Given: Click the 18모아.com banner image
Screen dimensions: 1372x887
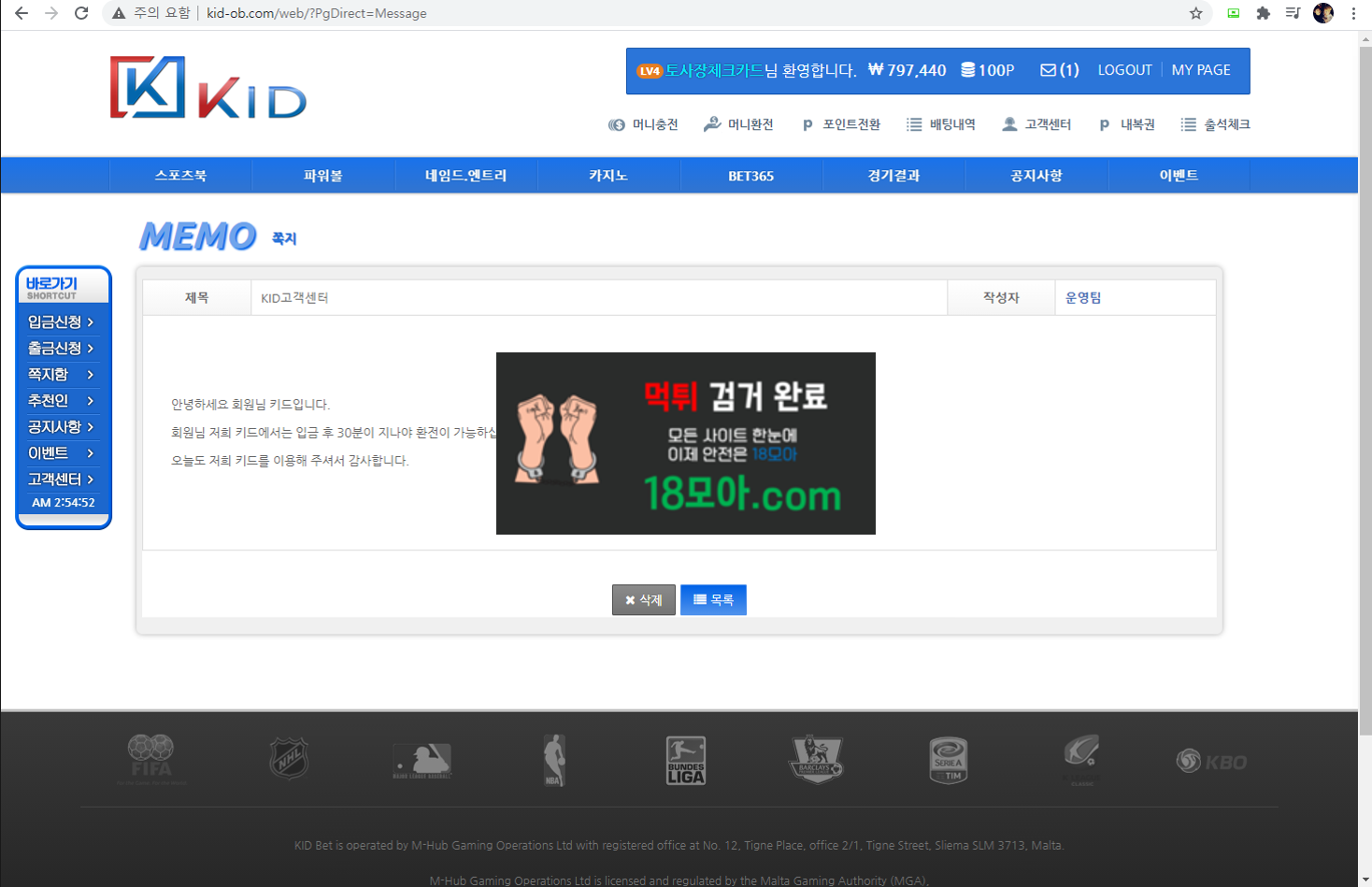Looking at the screenshot, I should coord(686,443).
